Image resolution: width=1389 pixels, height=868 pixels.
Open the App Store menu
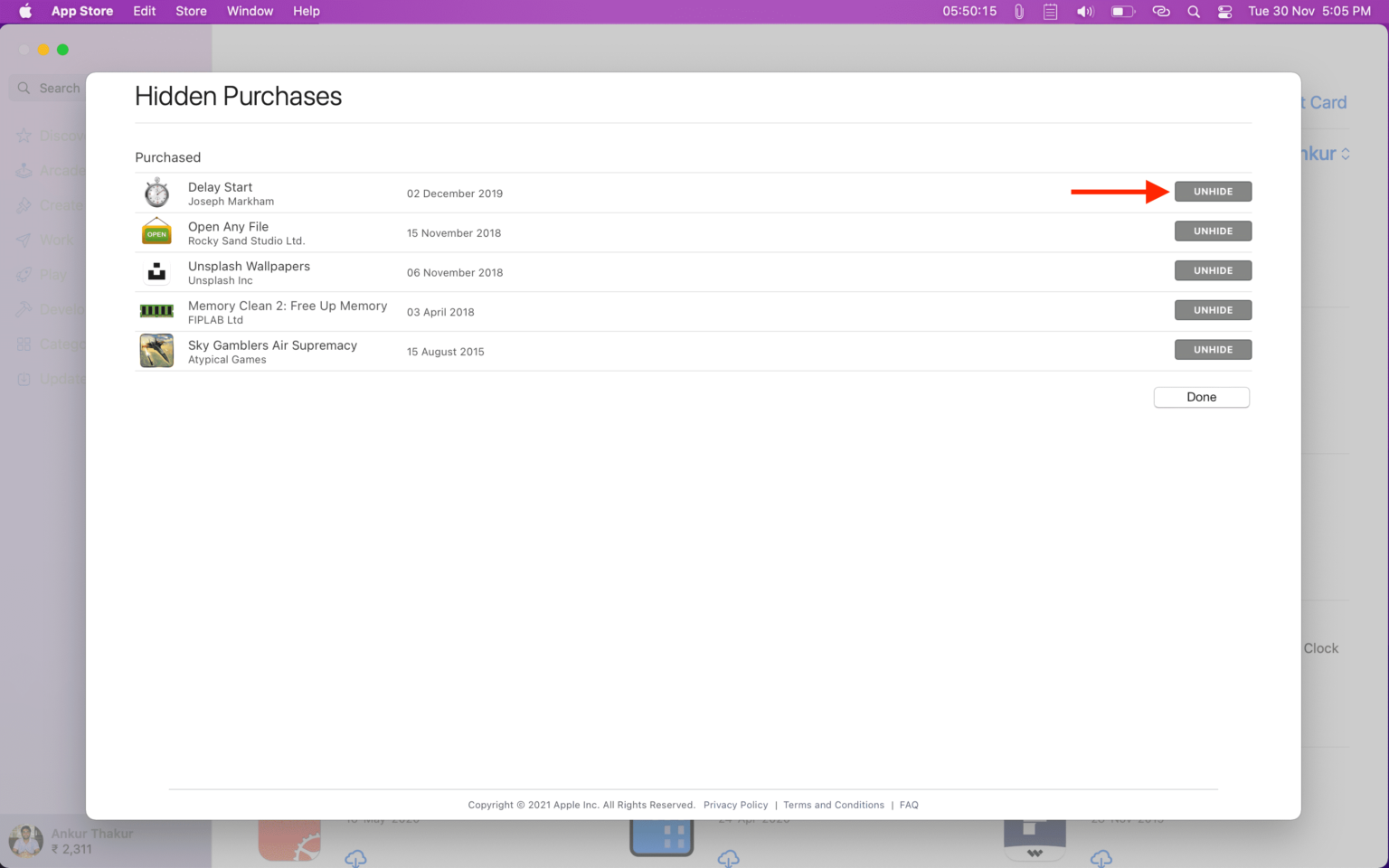pyautogui.click(x=82, y=11)
